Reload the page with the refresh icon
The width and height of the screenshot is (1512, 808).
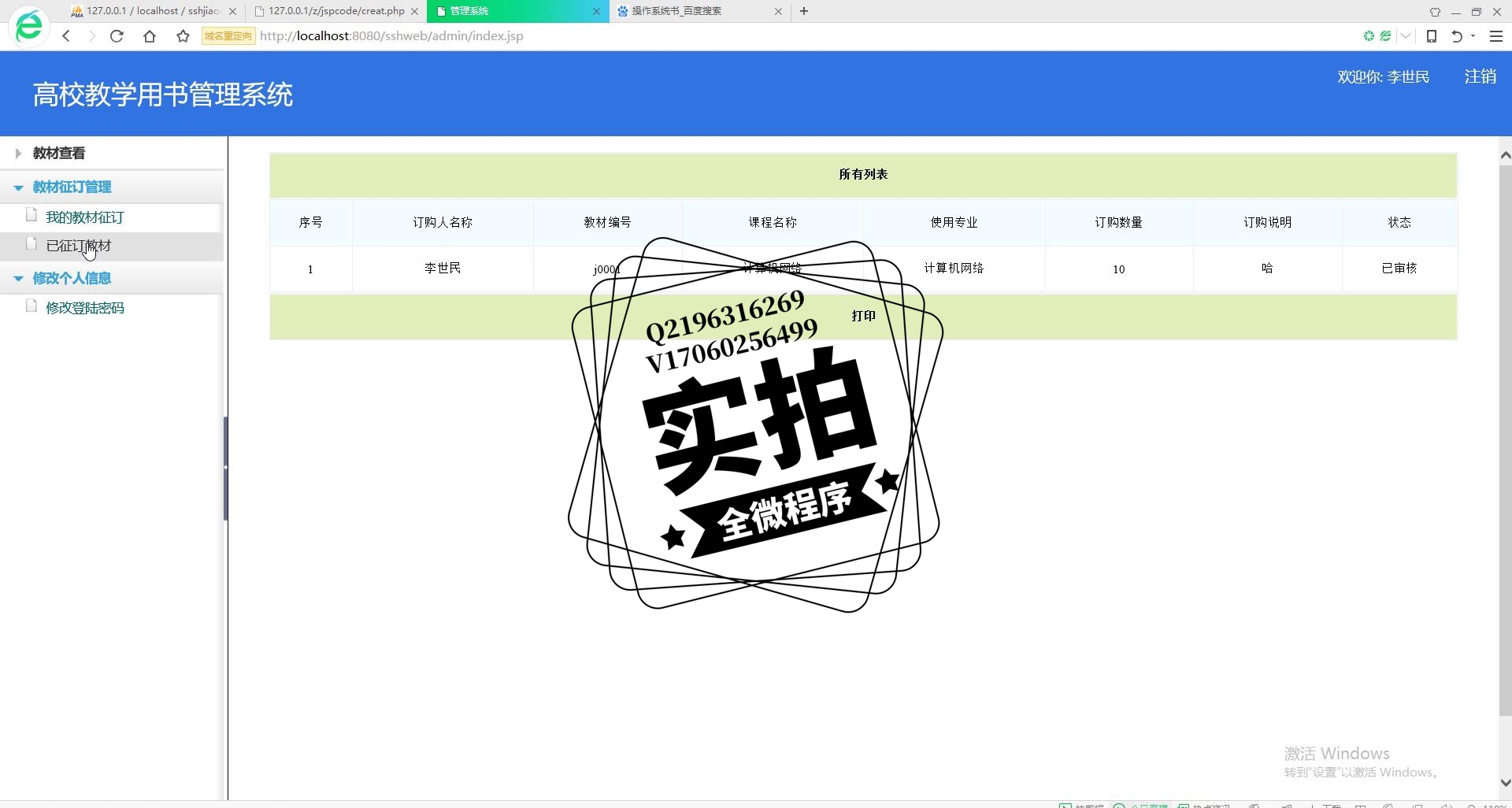coord(117,36)
